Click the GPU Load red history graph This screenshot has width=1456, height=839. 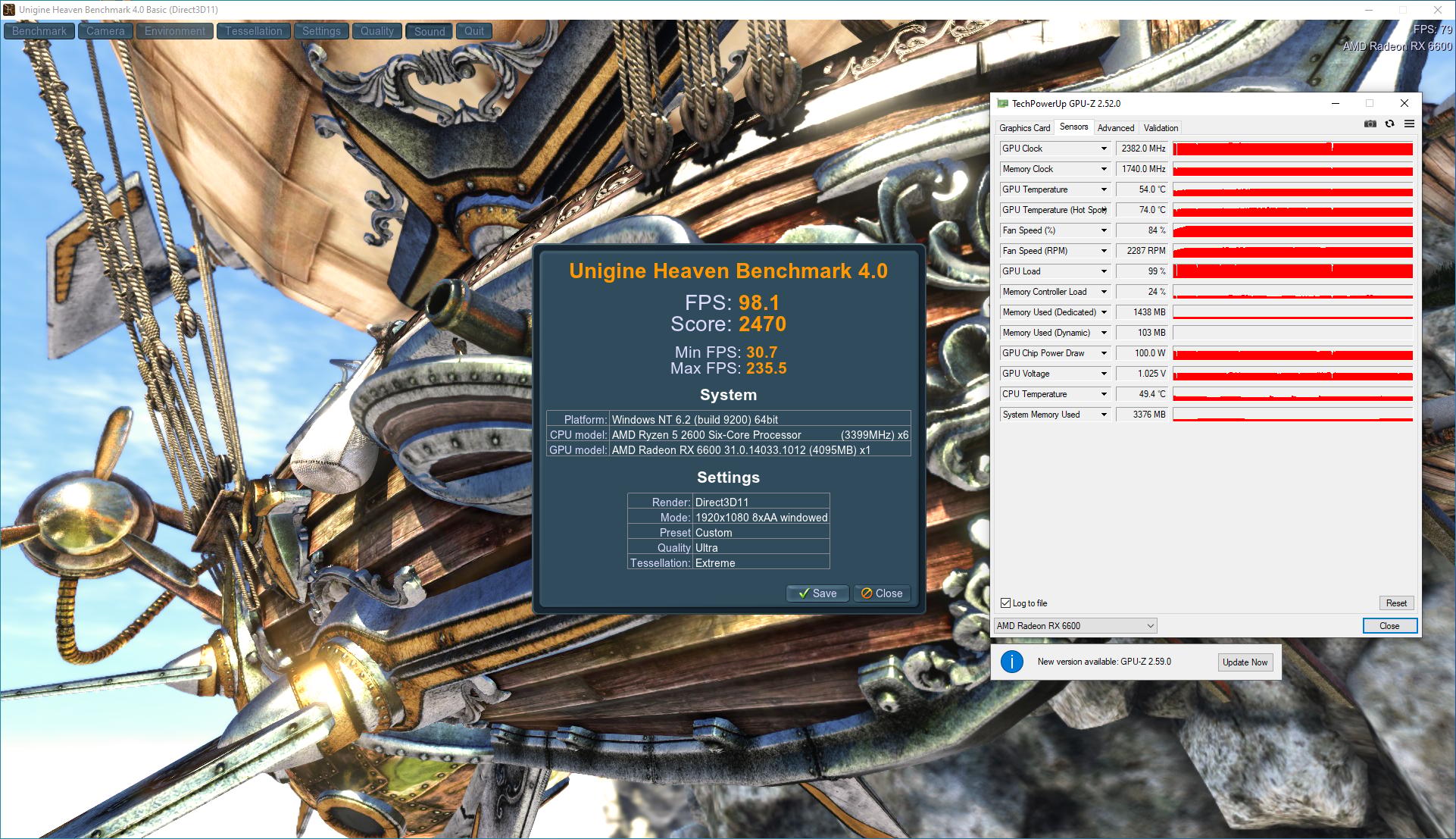1292,271
